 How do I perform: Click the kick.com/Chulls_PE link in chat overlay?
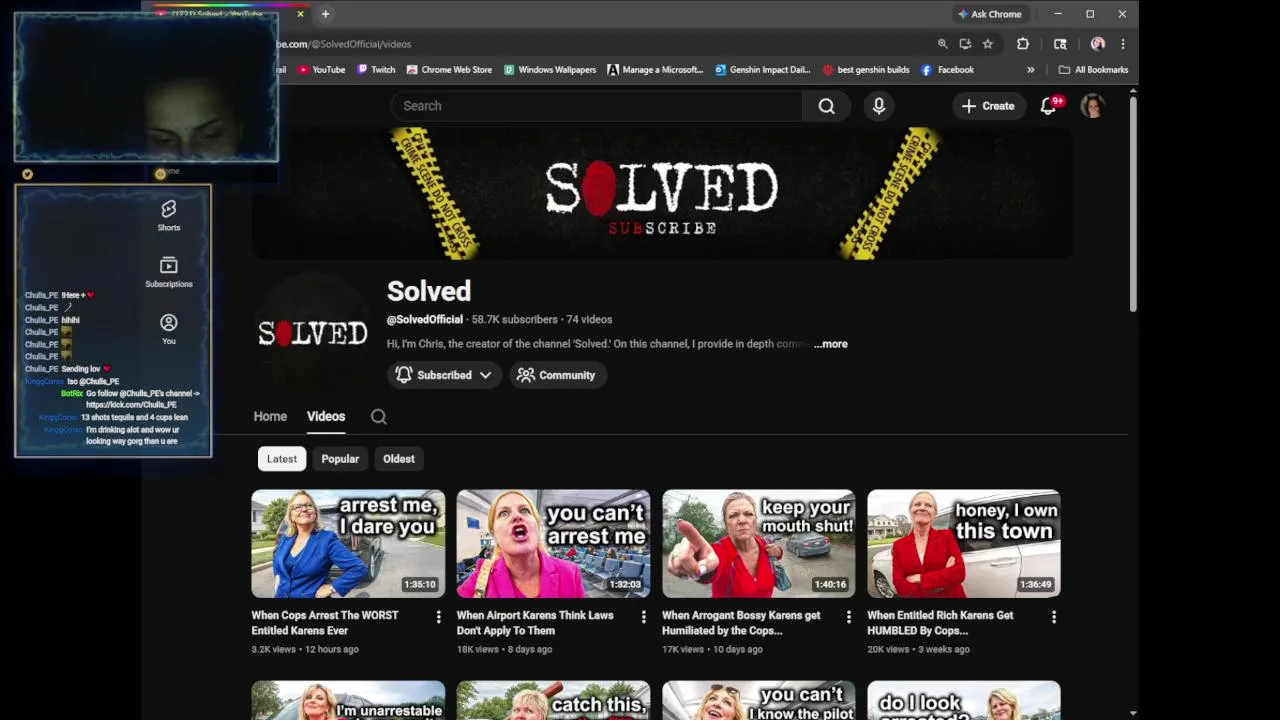(131, 405)
